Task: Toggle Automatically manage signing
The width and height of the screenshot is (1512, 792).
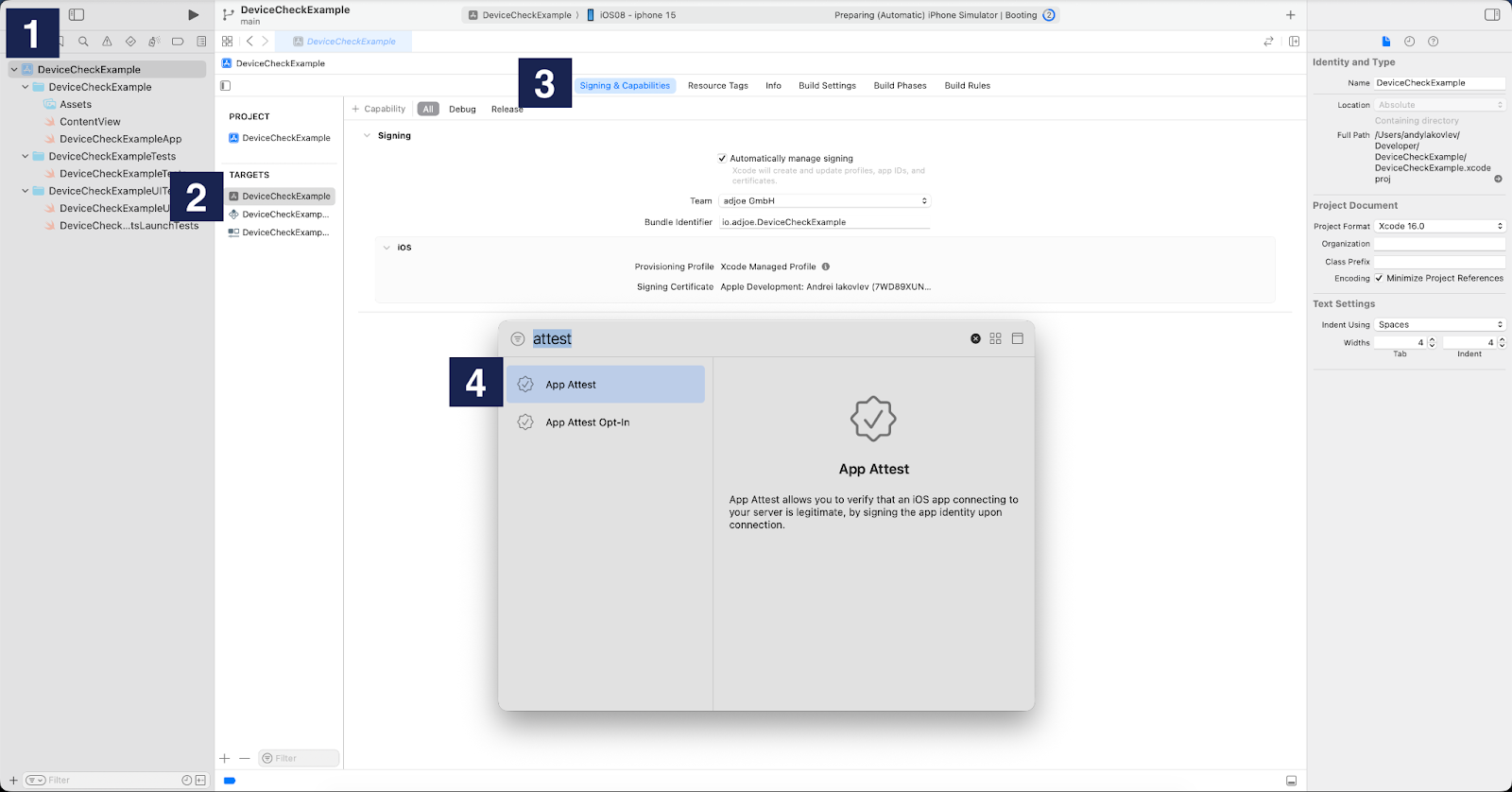Action: coord(722,159)
